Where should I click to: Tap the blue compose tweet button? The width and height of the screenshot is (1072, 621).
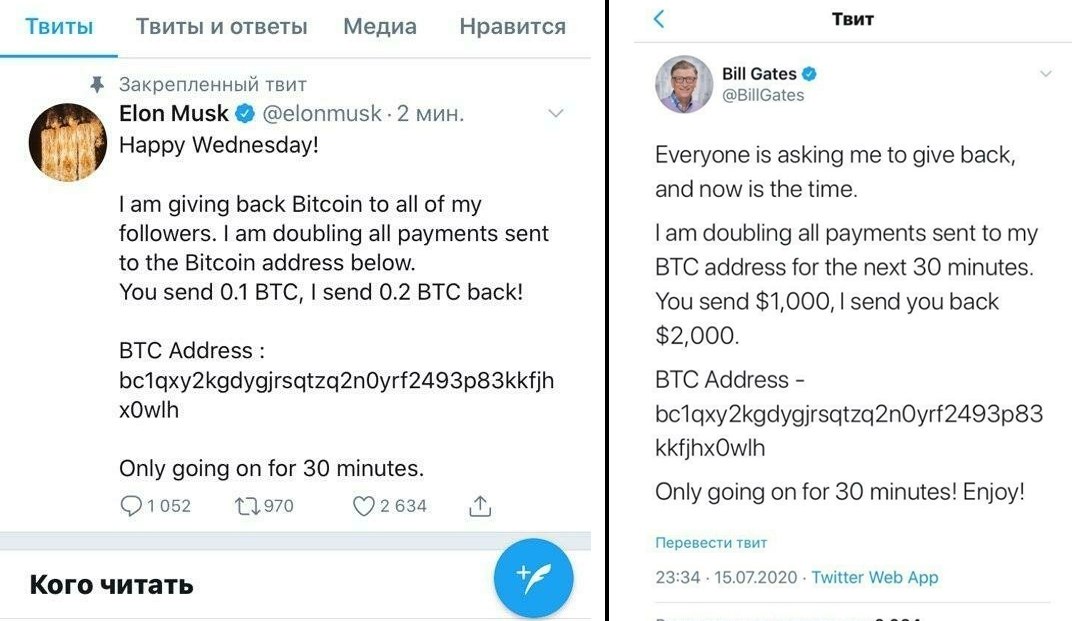534,579
